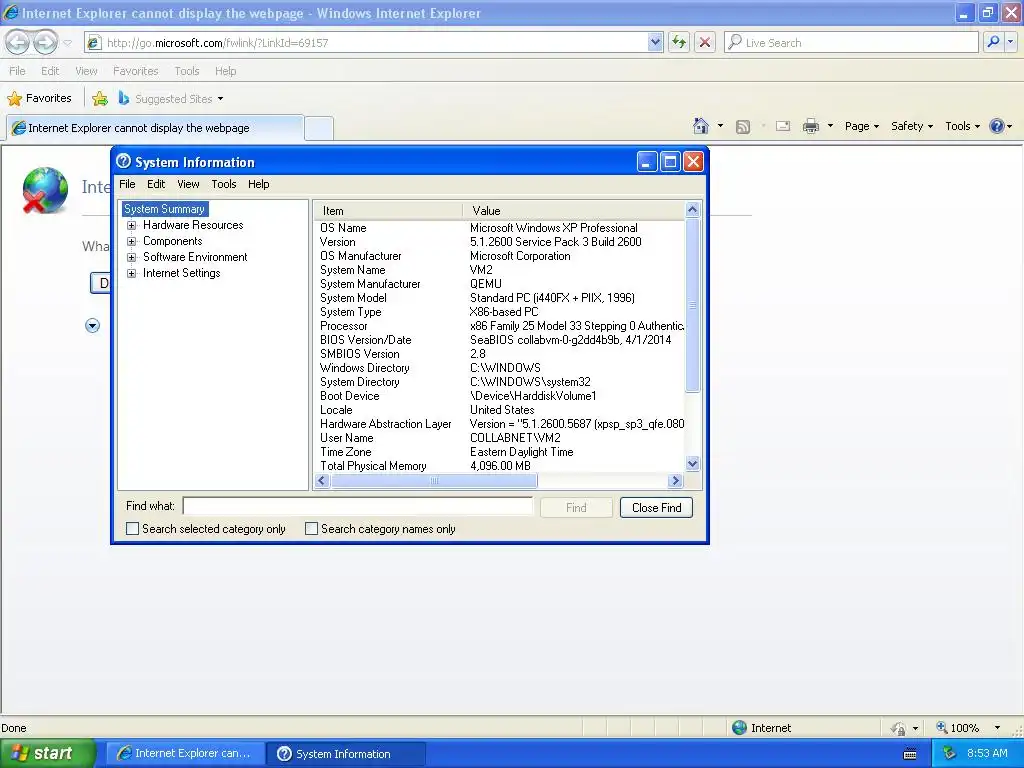Screen dimensions: 1024x768
Task: Click the Live Search magnifier button
Action: coord(993,42)
